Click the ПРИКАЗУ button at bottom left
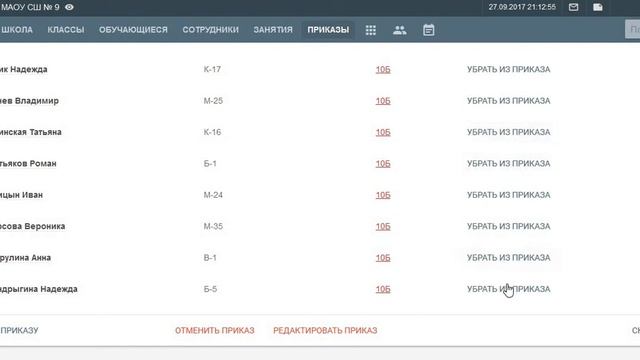 click(x=19, y=331)
